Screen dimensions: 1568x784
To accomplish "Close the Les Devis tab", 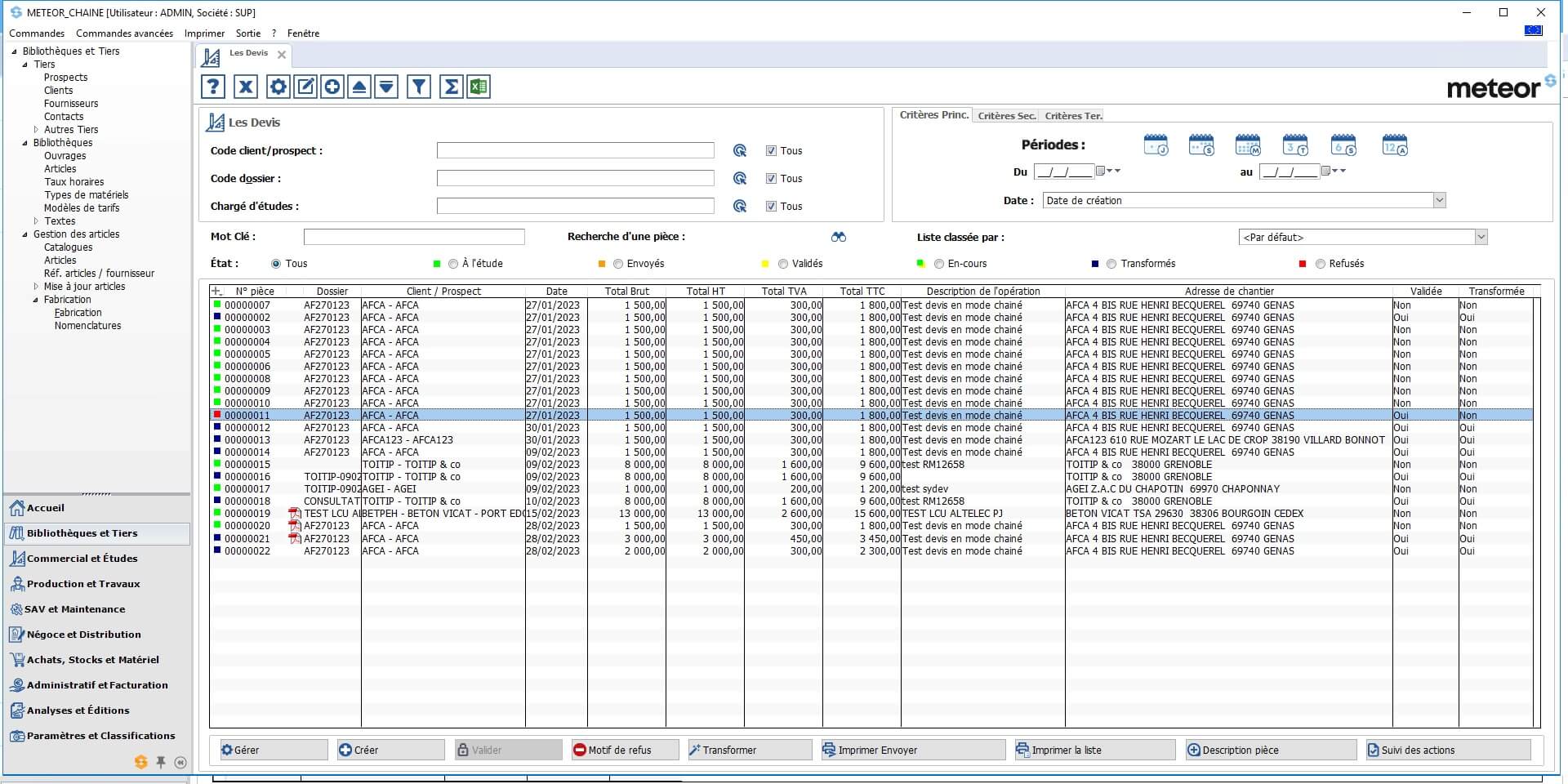I will coord(282,55).
